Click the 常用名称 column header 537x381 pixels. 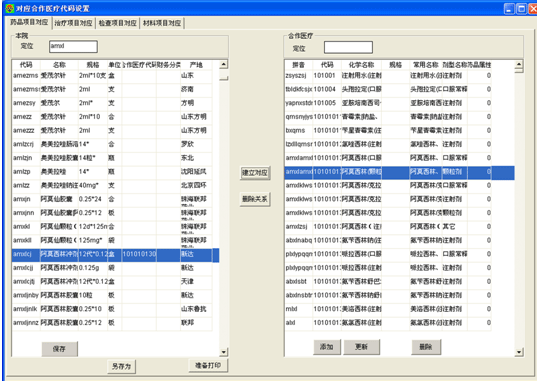pyautogui.click(x=426, y=64)
